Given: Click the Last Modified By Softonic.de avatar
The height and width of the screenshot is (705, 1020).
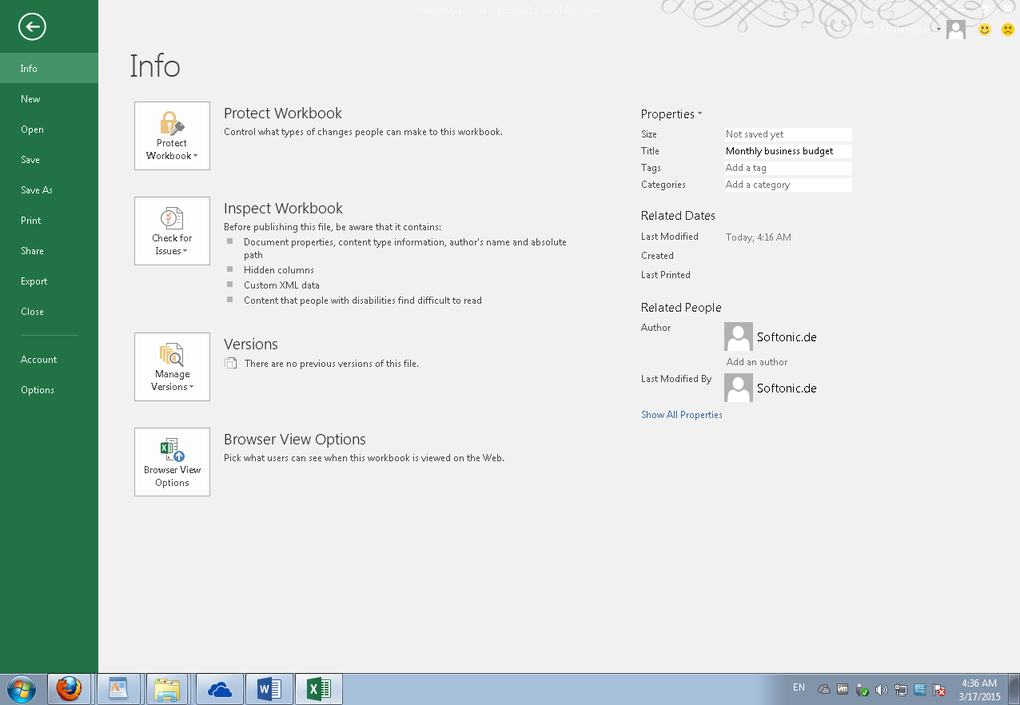Looking at the screenshot, I should (x=738, y=388).
